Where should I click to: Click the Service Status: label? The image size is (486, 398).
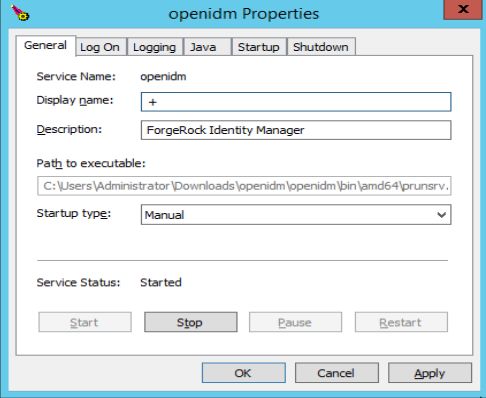click(x=78, y=282)
